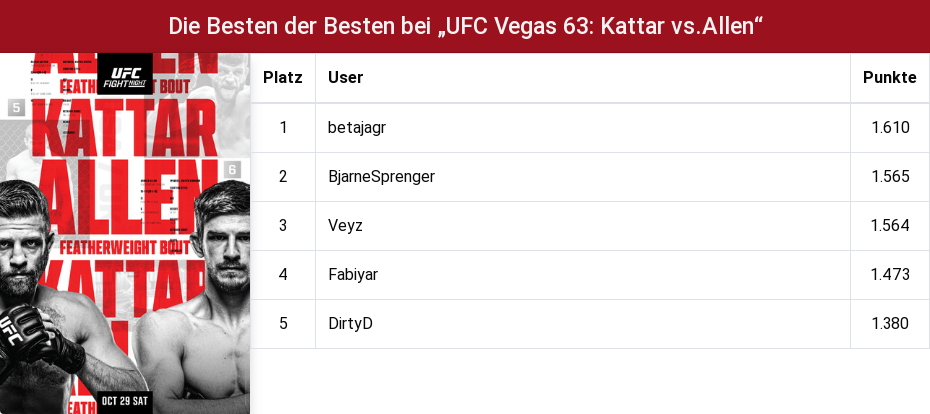Image resolution: width=930 pixels, height=414 pixels.
Task: Click the Punkte column header
Action: click(x=890, y=78)
